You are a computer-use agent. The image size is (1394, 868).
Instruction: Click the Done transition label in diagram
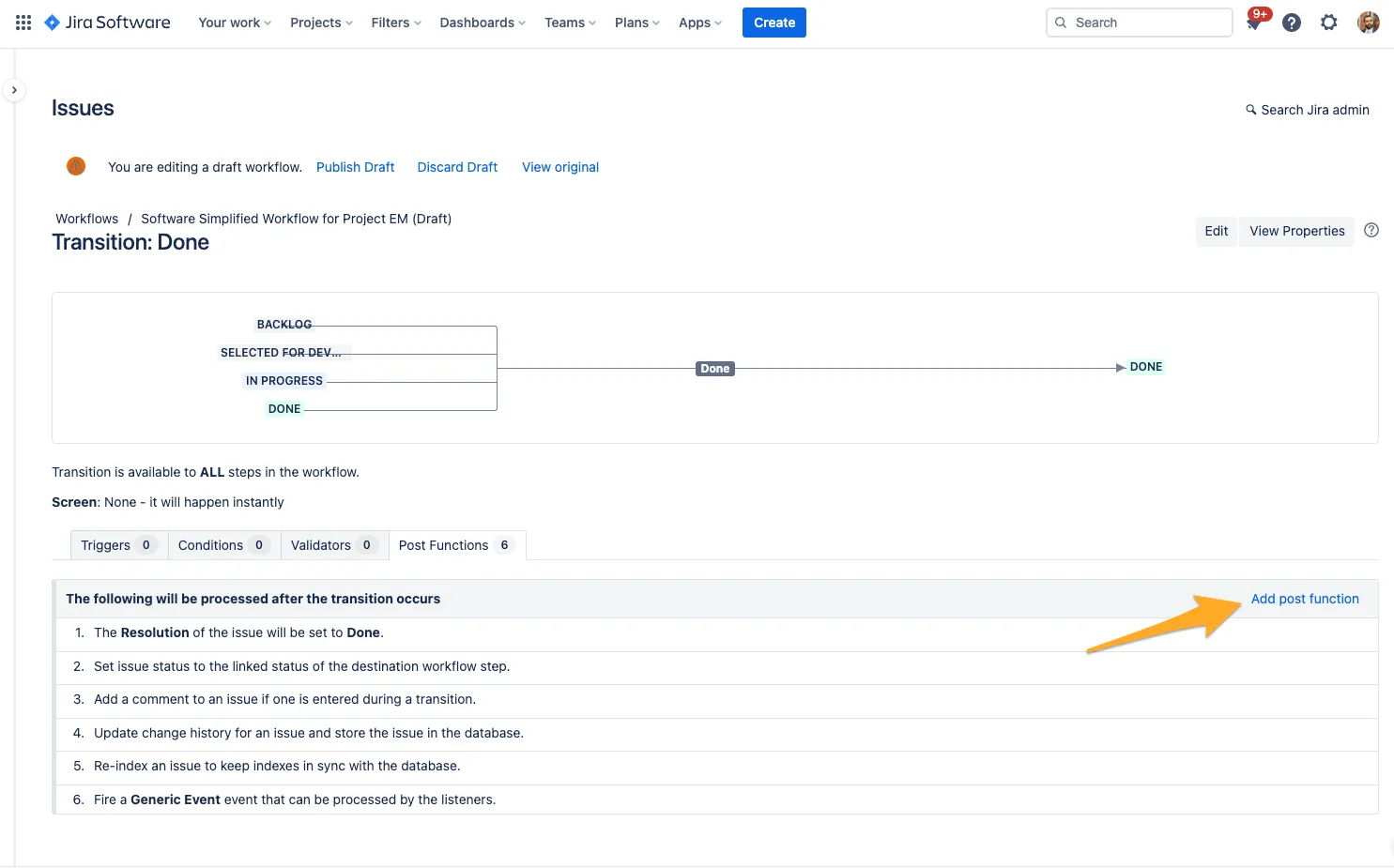tap(715, 369)
